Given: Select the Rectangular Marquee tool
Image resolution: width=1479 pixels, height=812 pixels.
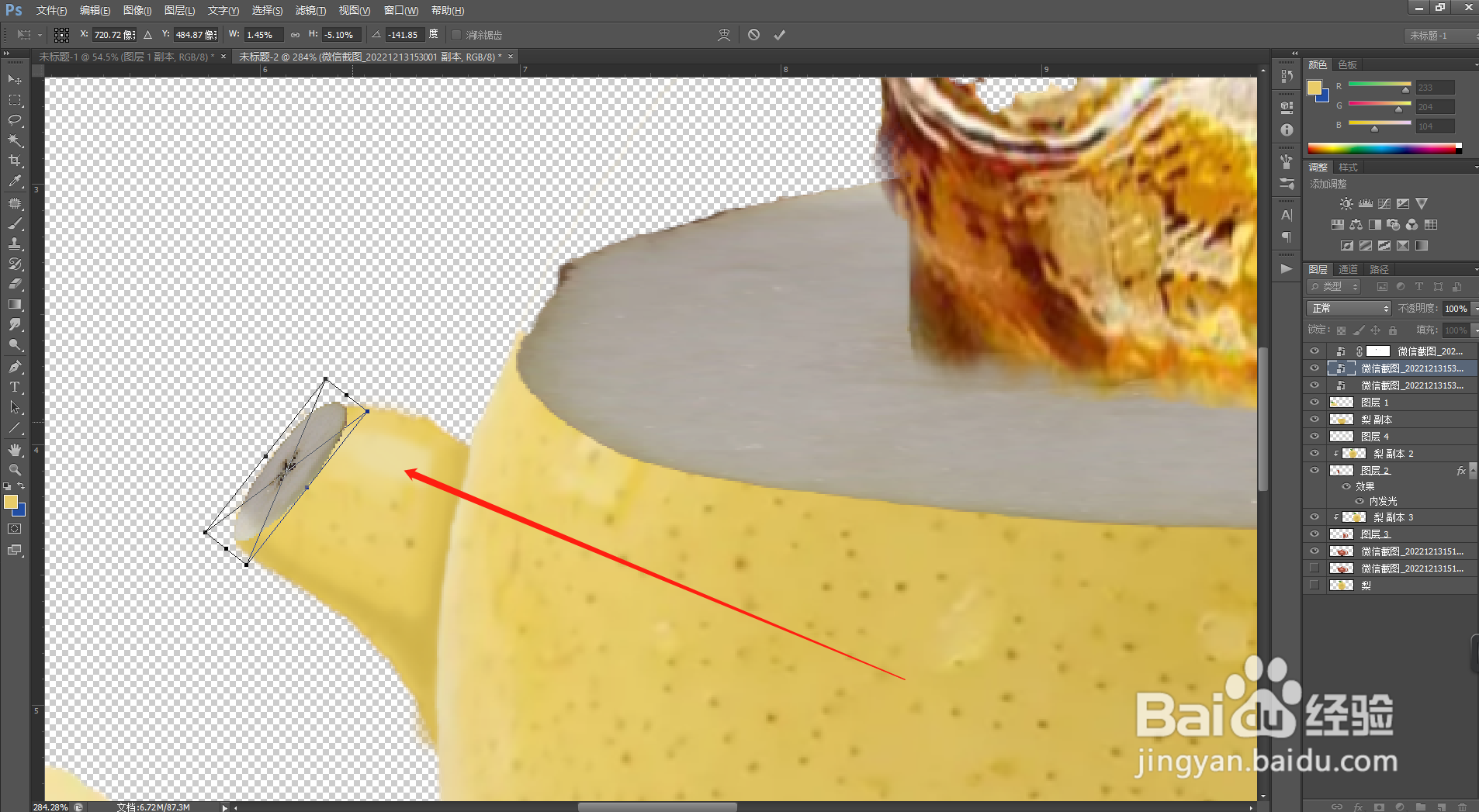Looking at the screenshot, I should [x=15, y=100].
